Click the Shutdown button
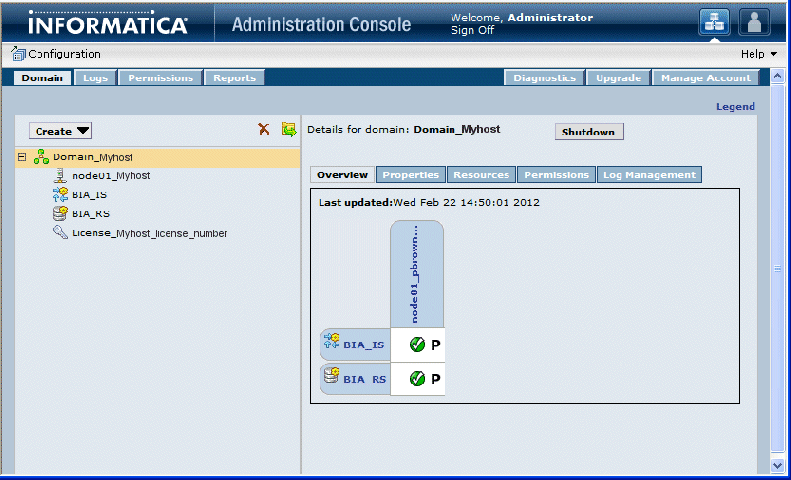The height and width of the screenshot is (480, 791). tap(589, 132)
